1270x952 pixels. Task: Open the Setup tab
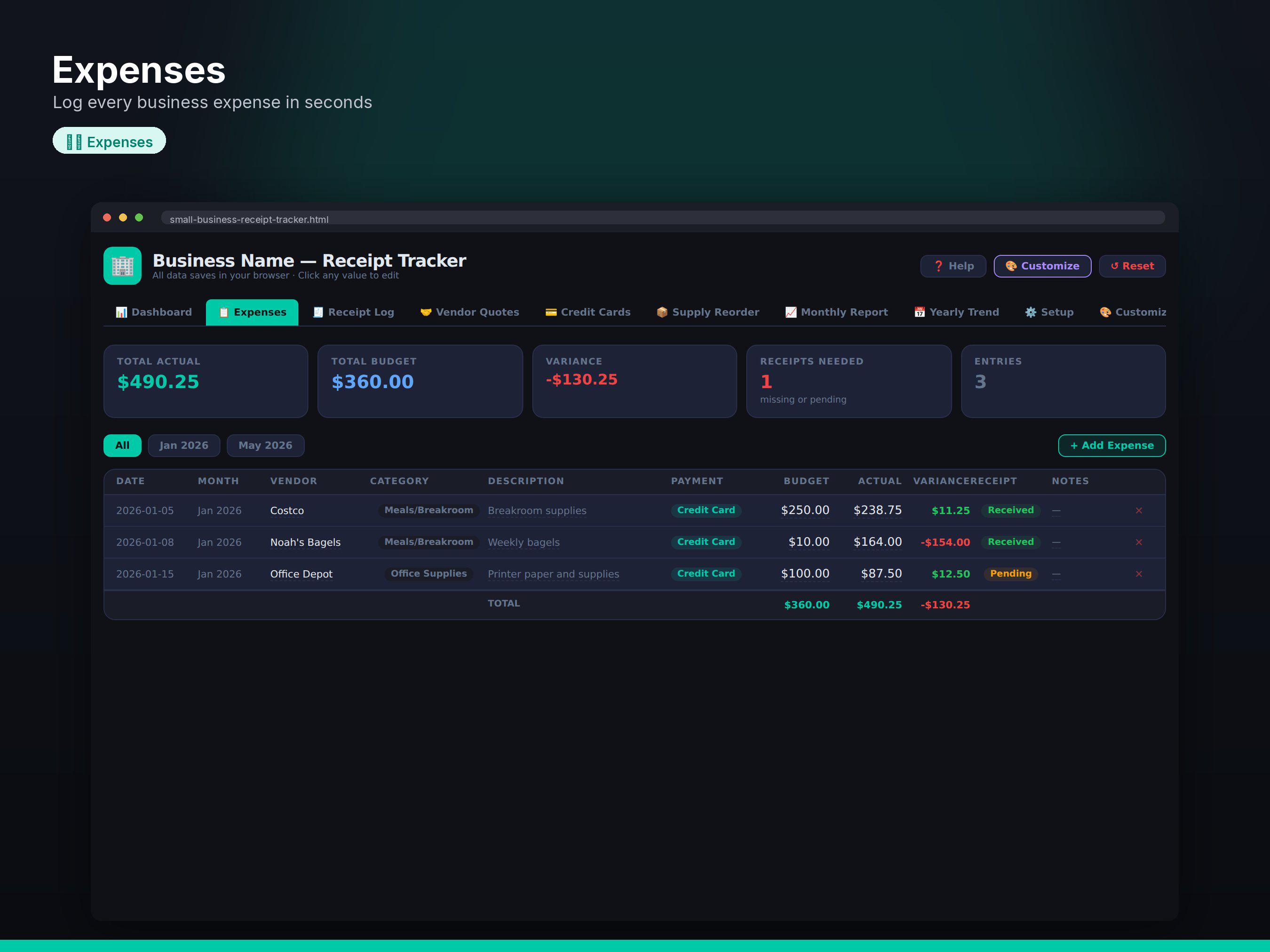coord(1049,312)
